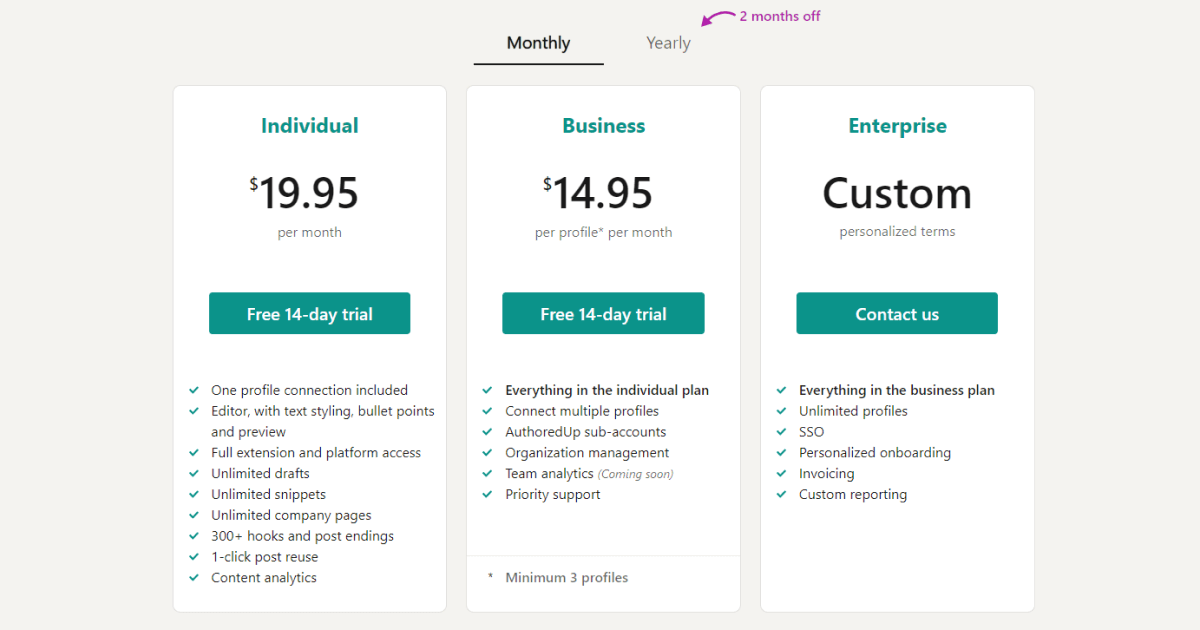Click the Business plan heading
This screenshot has width=1200, height=630.
click(x=603, y=126)
